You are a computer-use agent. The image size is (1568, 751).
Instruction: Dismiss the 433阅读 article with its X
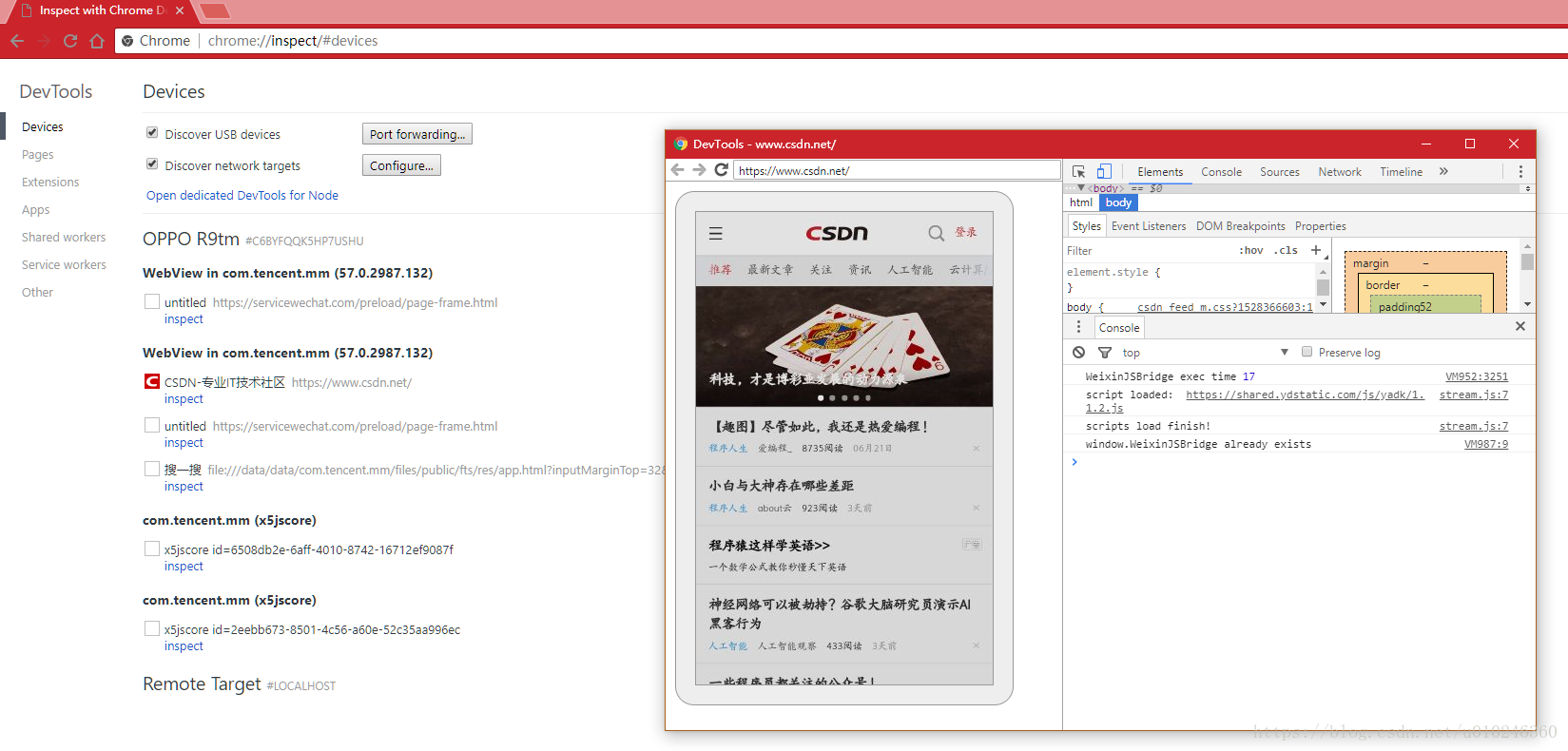pos(976,646)
